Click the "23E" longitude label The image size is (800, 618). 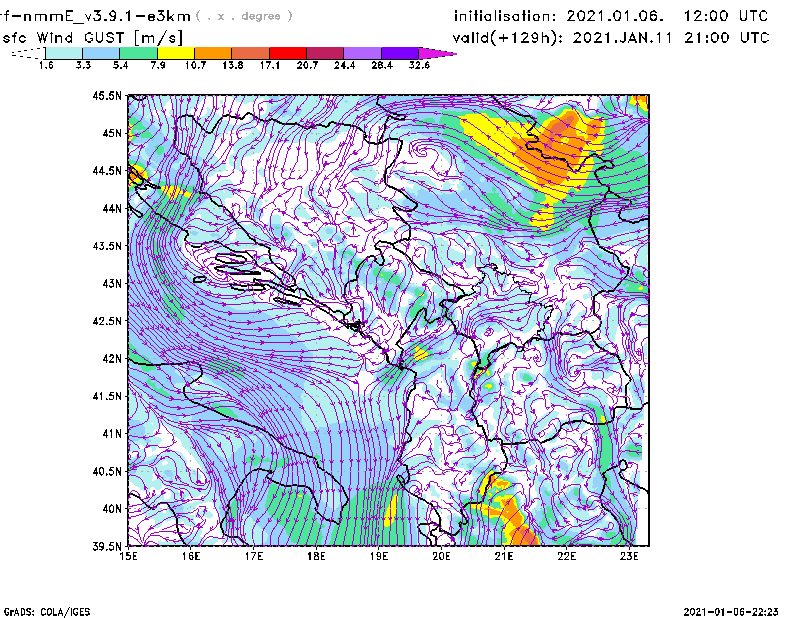click(x=629, y=556)
